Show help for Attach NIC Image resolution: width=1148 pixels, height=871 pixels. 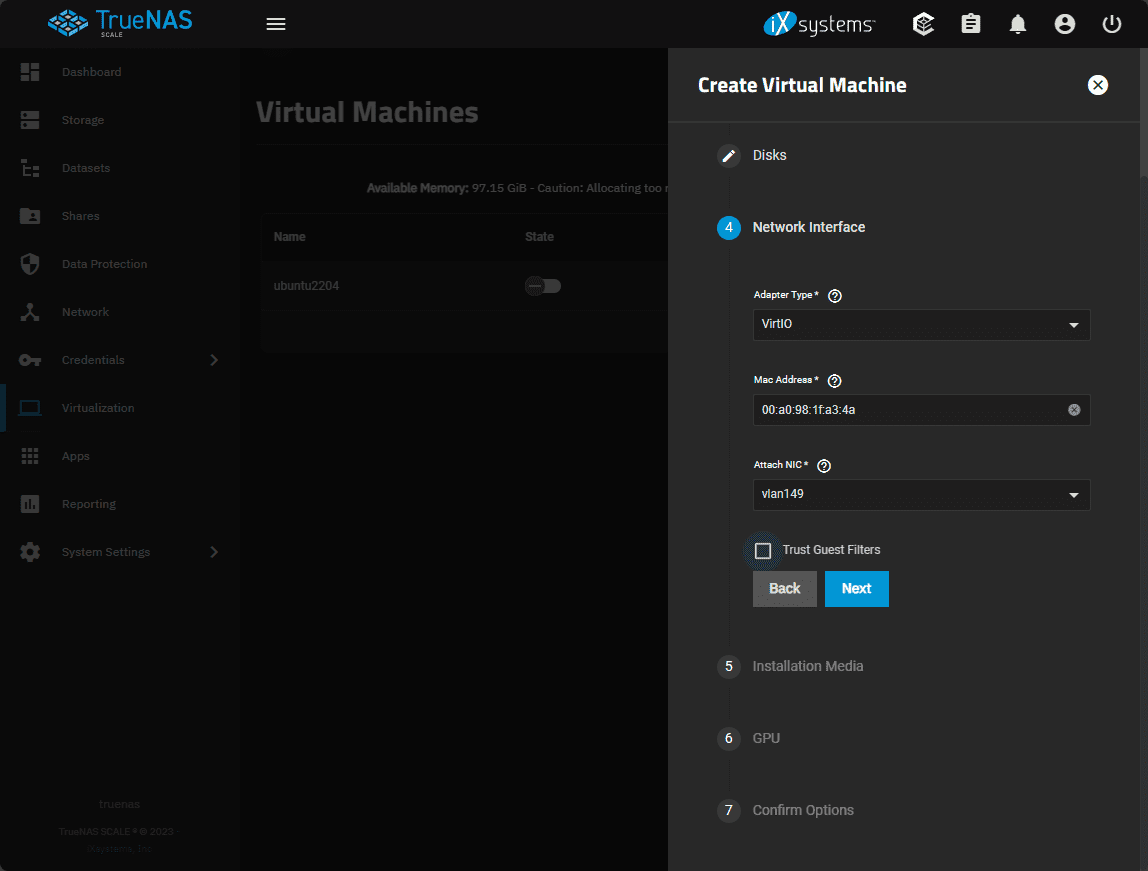(x=825, y=466)
